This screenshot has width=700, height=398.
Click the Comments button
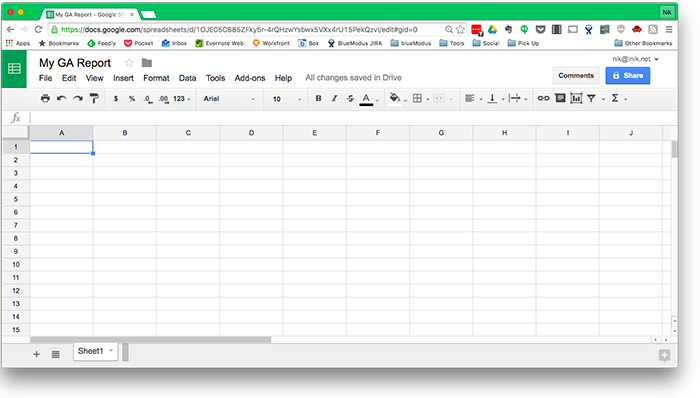click(x=576, y=75)
